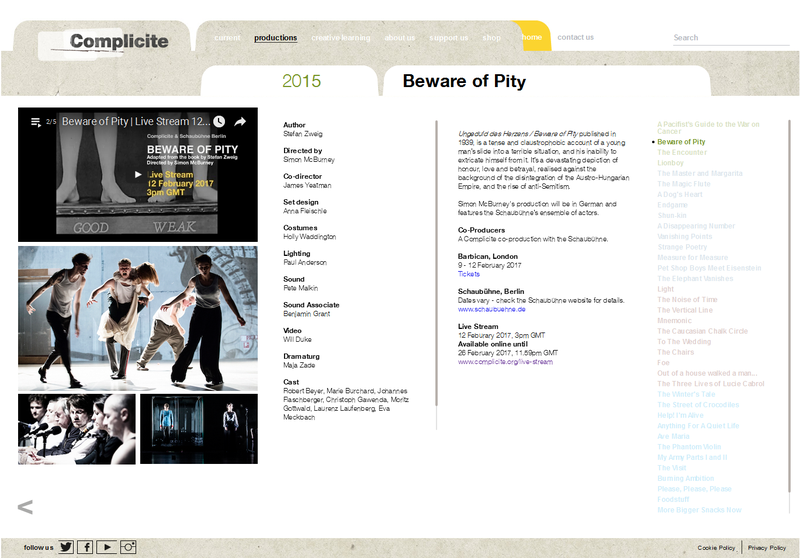Open the about us menu item

pyautogui.click(x=399, y=38)
